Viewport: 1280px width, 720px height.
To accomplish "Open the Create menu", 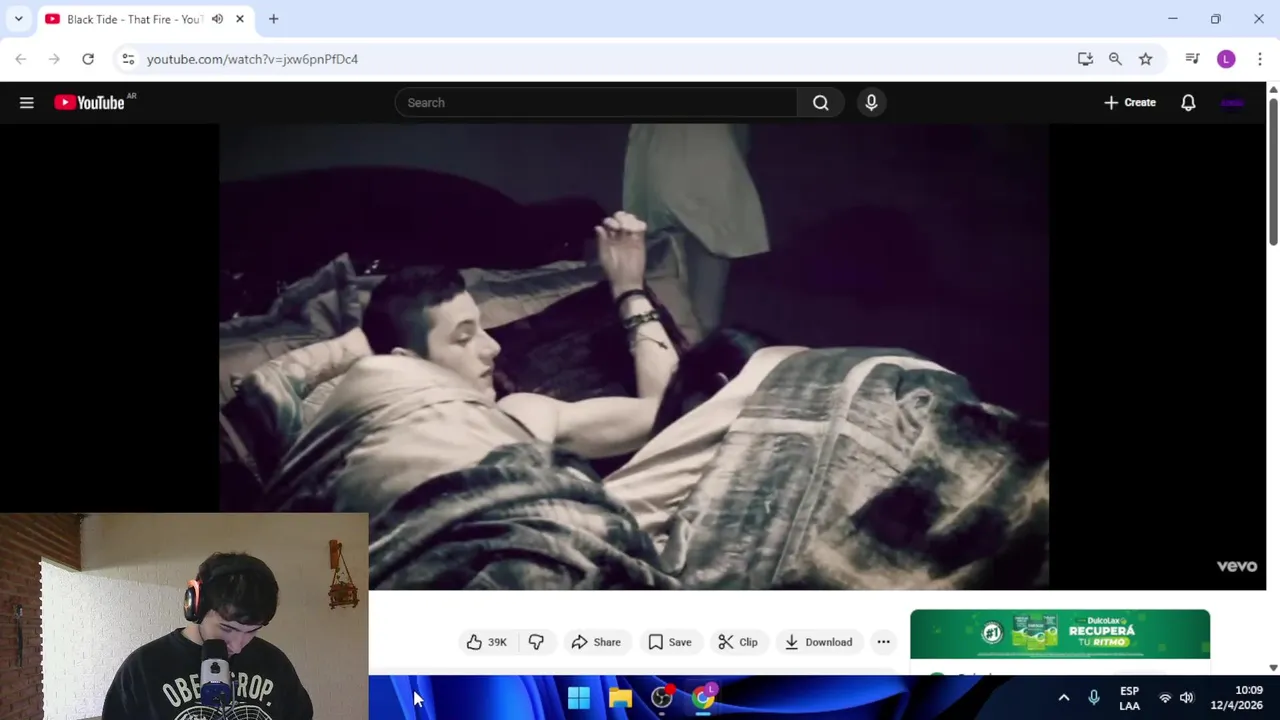I will [1130, 102].
